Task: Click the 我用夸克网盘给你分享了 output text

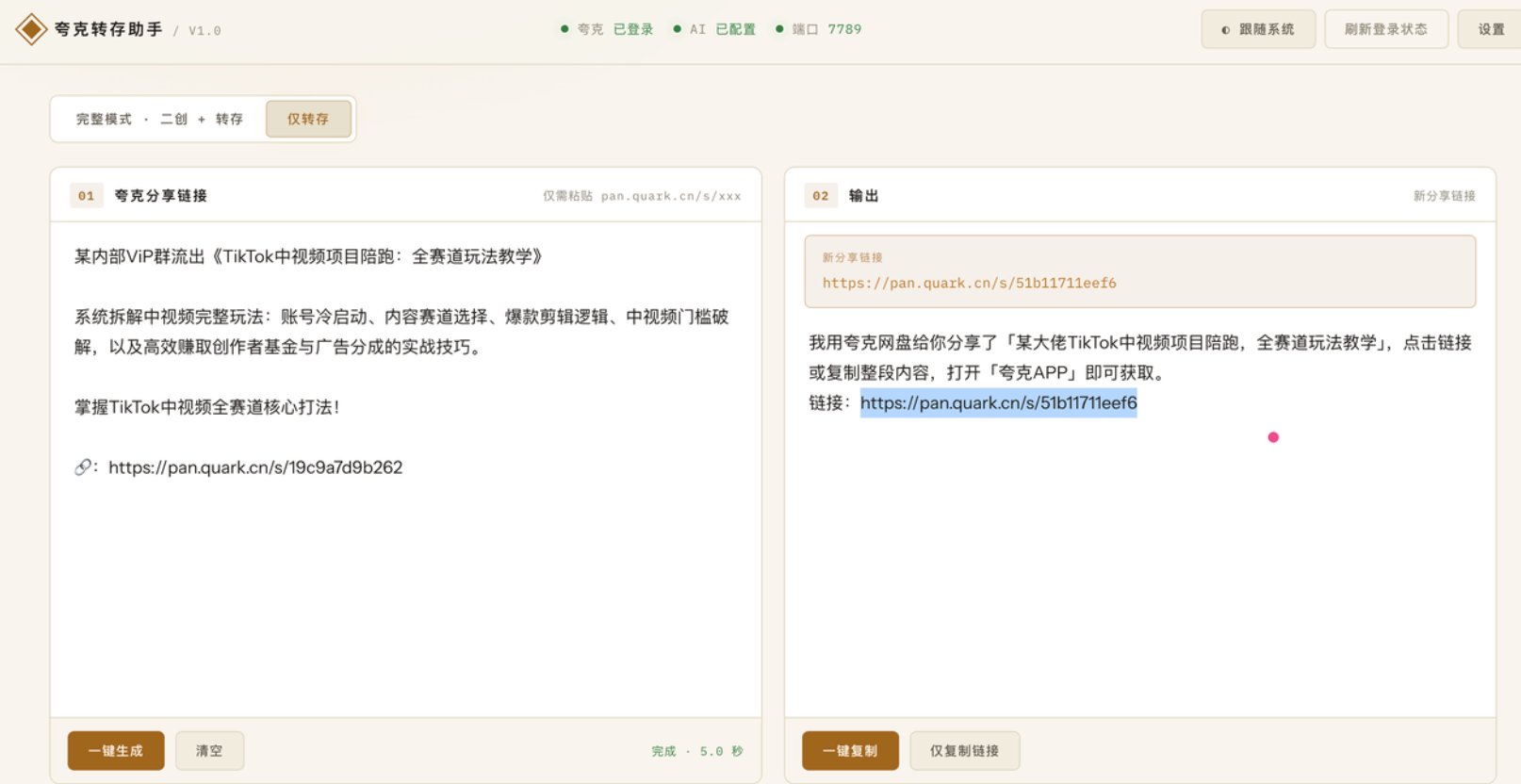Action: tap(1139, 358)
